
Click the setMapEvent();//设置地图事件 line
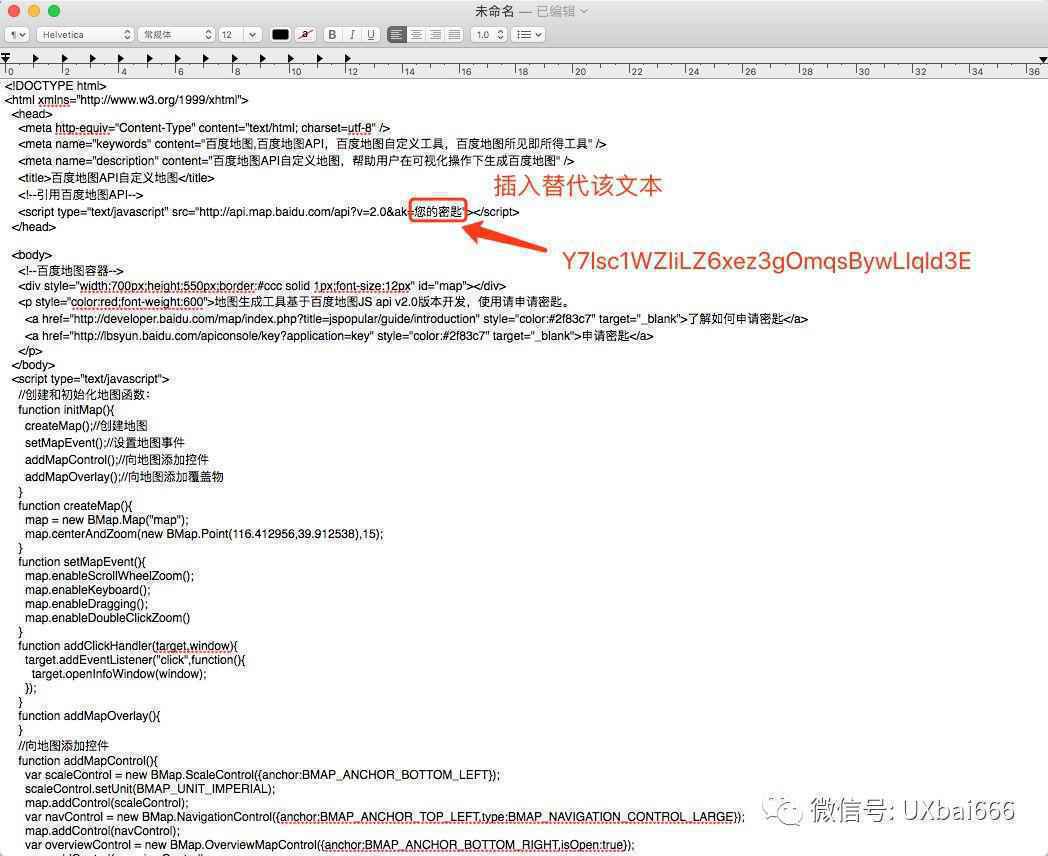[x=104, y=442]
